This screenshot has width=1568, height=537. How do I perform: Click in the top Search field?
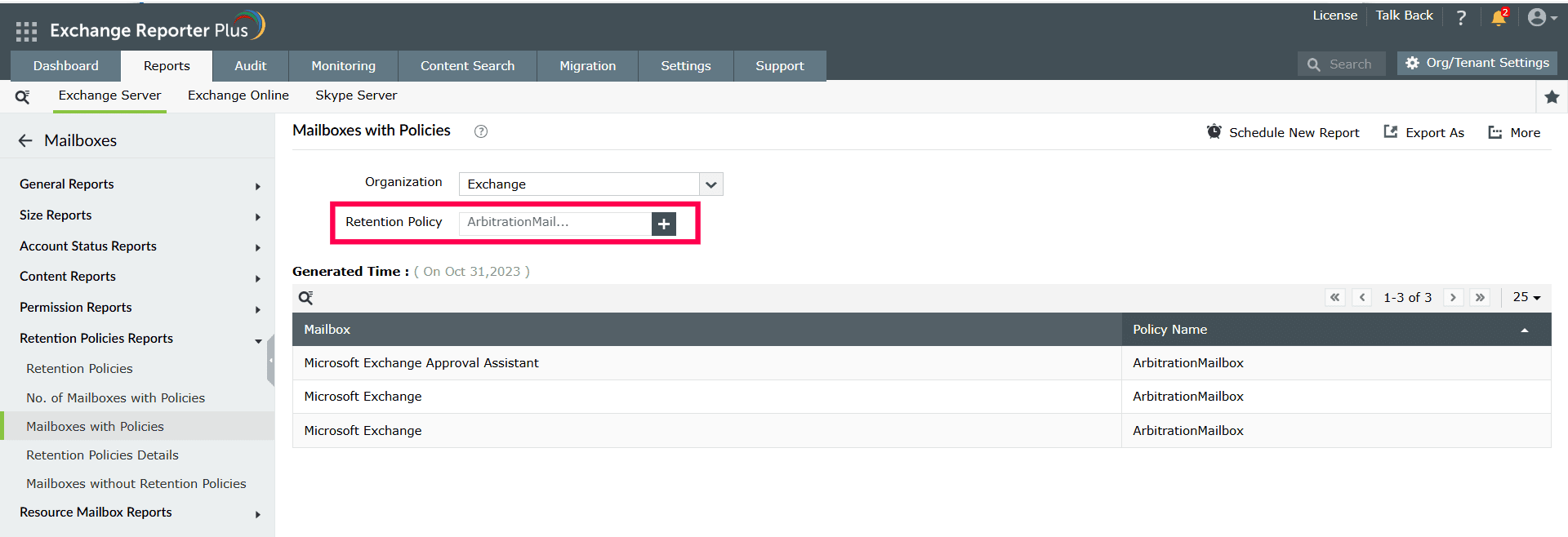click(1341, 64)
